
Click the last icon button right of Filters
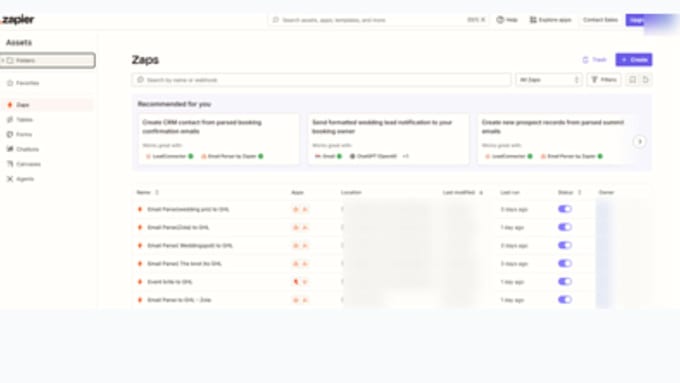(x=646, y=80)
